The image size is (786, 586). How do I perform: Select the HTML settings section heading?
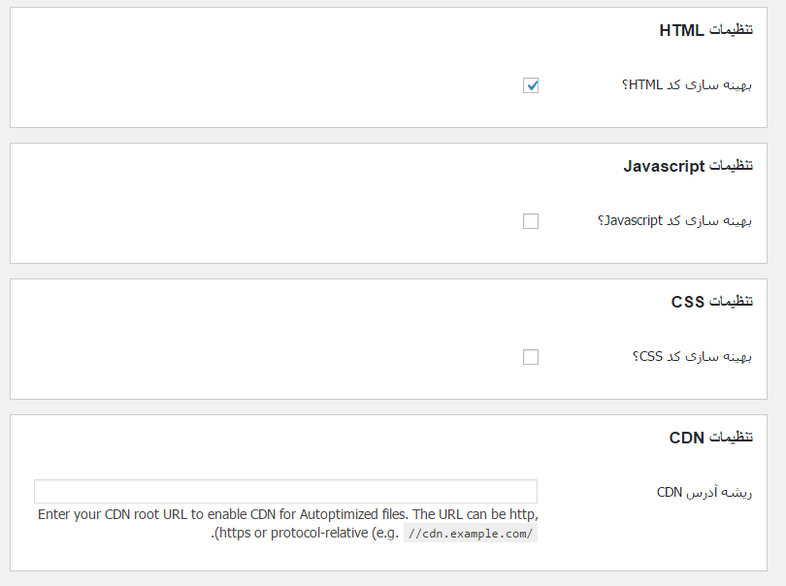click(x=706, y=30)
